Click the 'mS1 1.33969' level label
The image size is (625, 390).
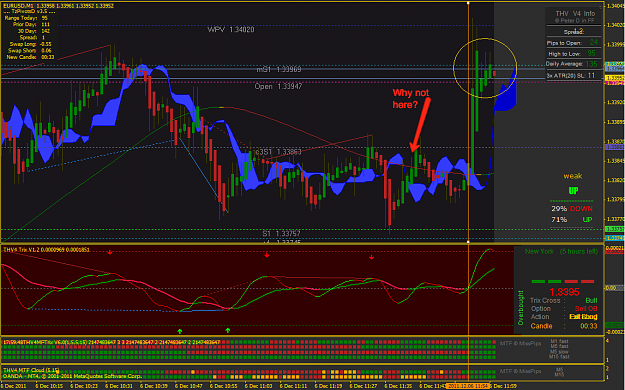(x=279, y=69)
